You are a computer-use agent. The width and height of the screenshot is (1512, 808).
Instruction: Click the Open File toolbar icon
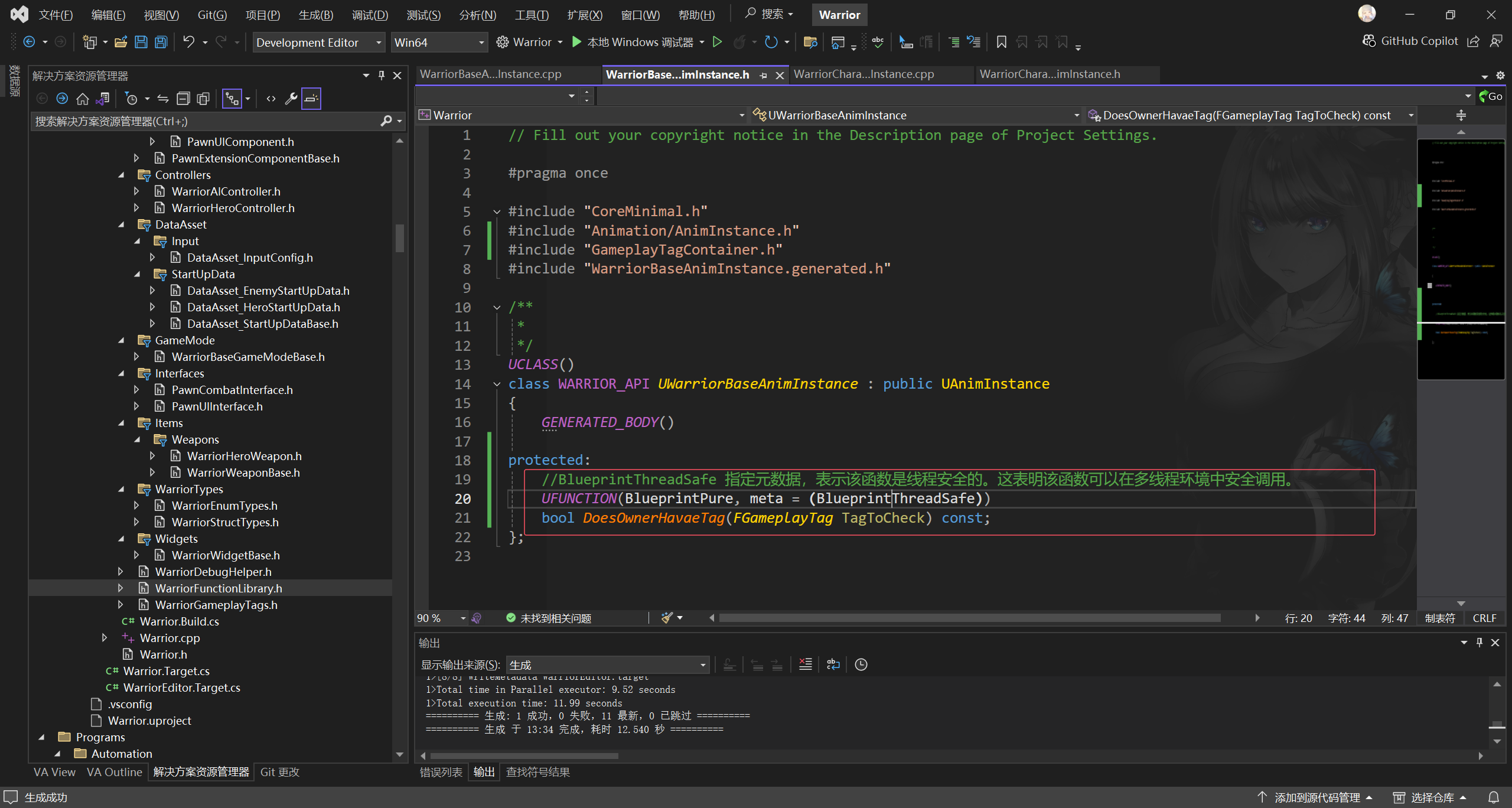(121, 42)
